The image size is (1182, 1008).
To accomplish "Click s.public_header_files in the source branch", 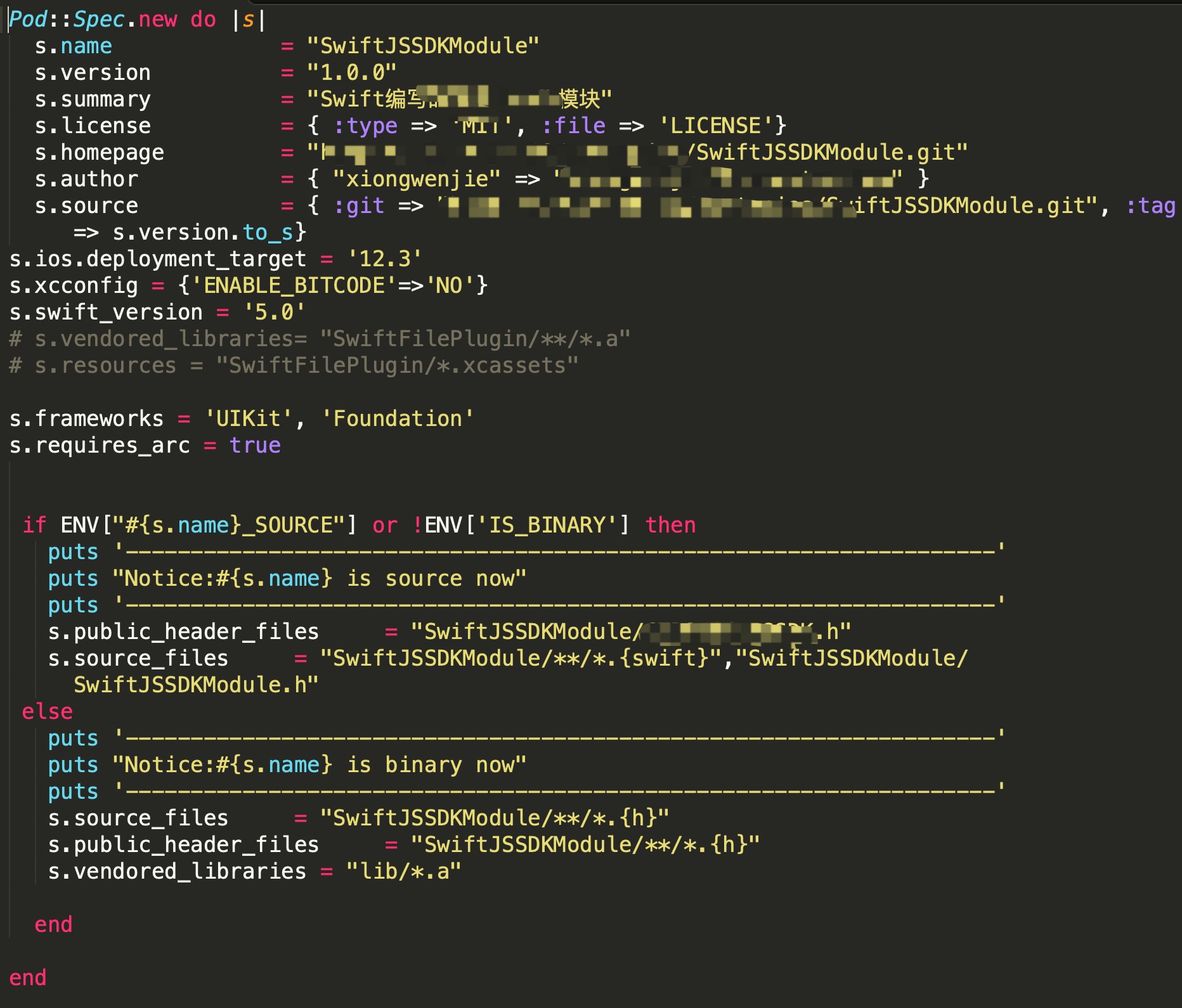I will tap(184, 632).
